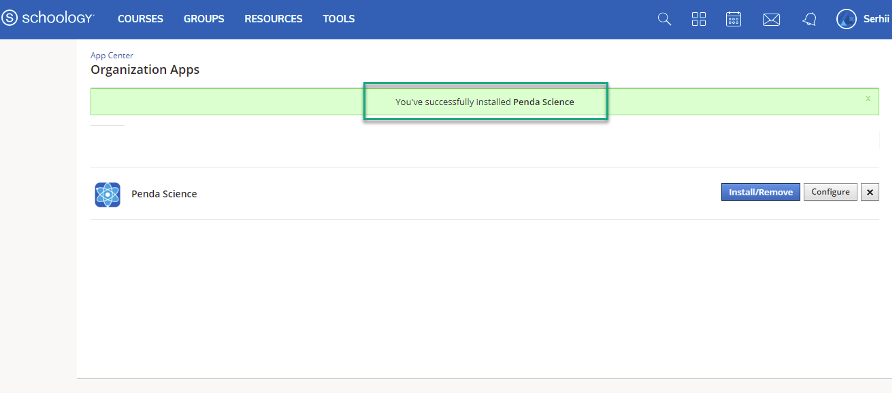Image resolution: width=892 pixels, height=393 pixels.
Task: Click the Install/Remove button
Action: click(761, 192)
